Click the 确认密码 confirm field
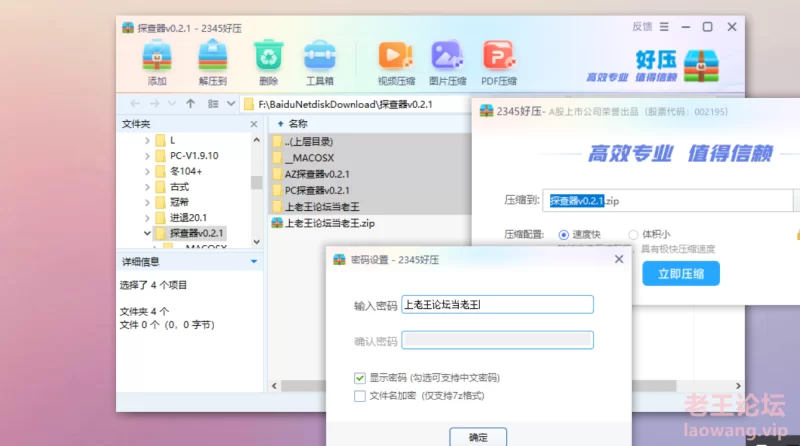Image resolution: width=800 pixels, height=446 pixels. (497, 340)
